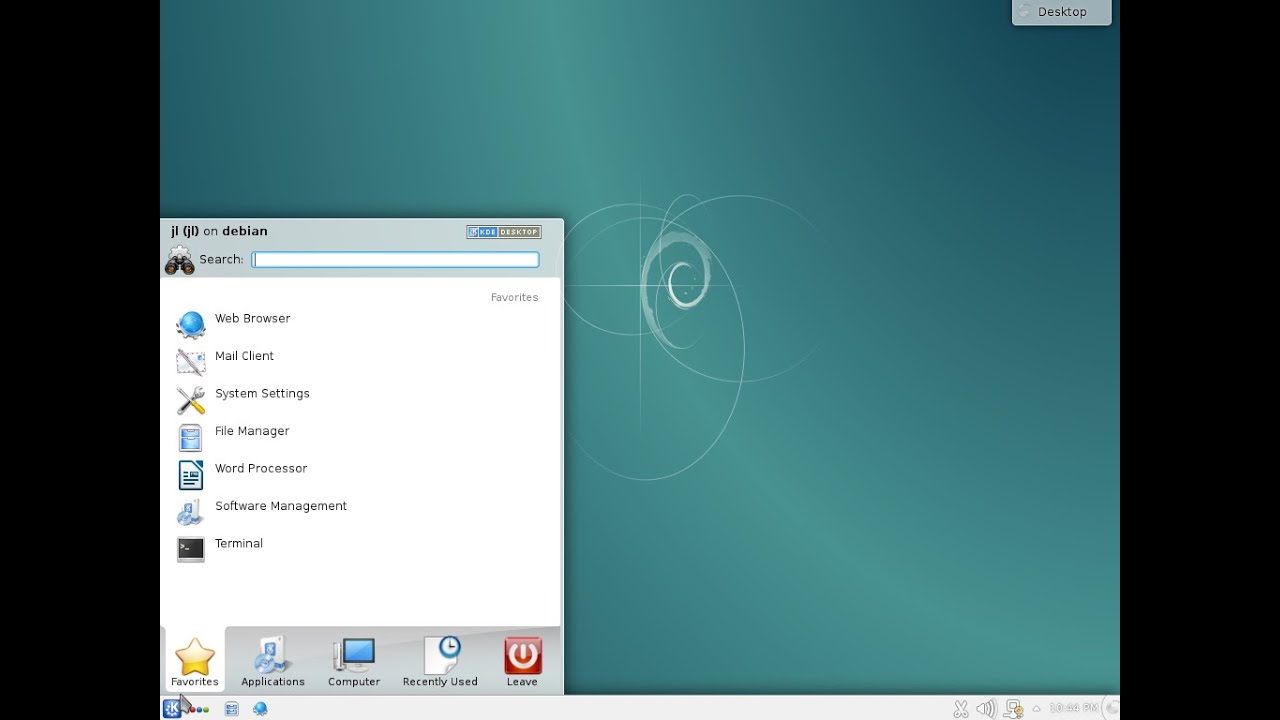The image size is (1280, 720).
Task: Open the volume speaker tray icon
Action: pyautogui.click(x=986, y=708)
